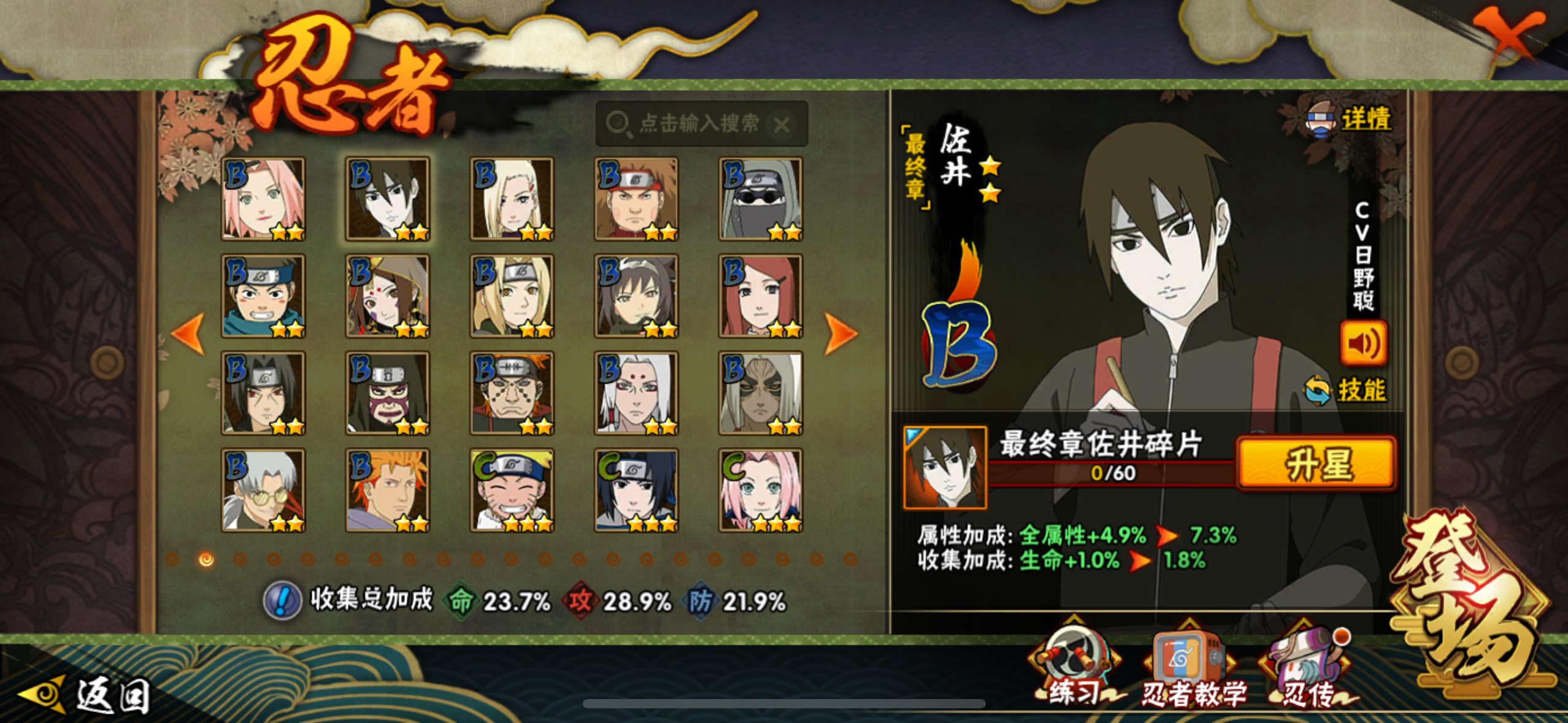Tap the blue collection bonus info icon

pos(282,600)
